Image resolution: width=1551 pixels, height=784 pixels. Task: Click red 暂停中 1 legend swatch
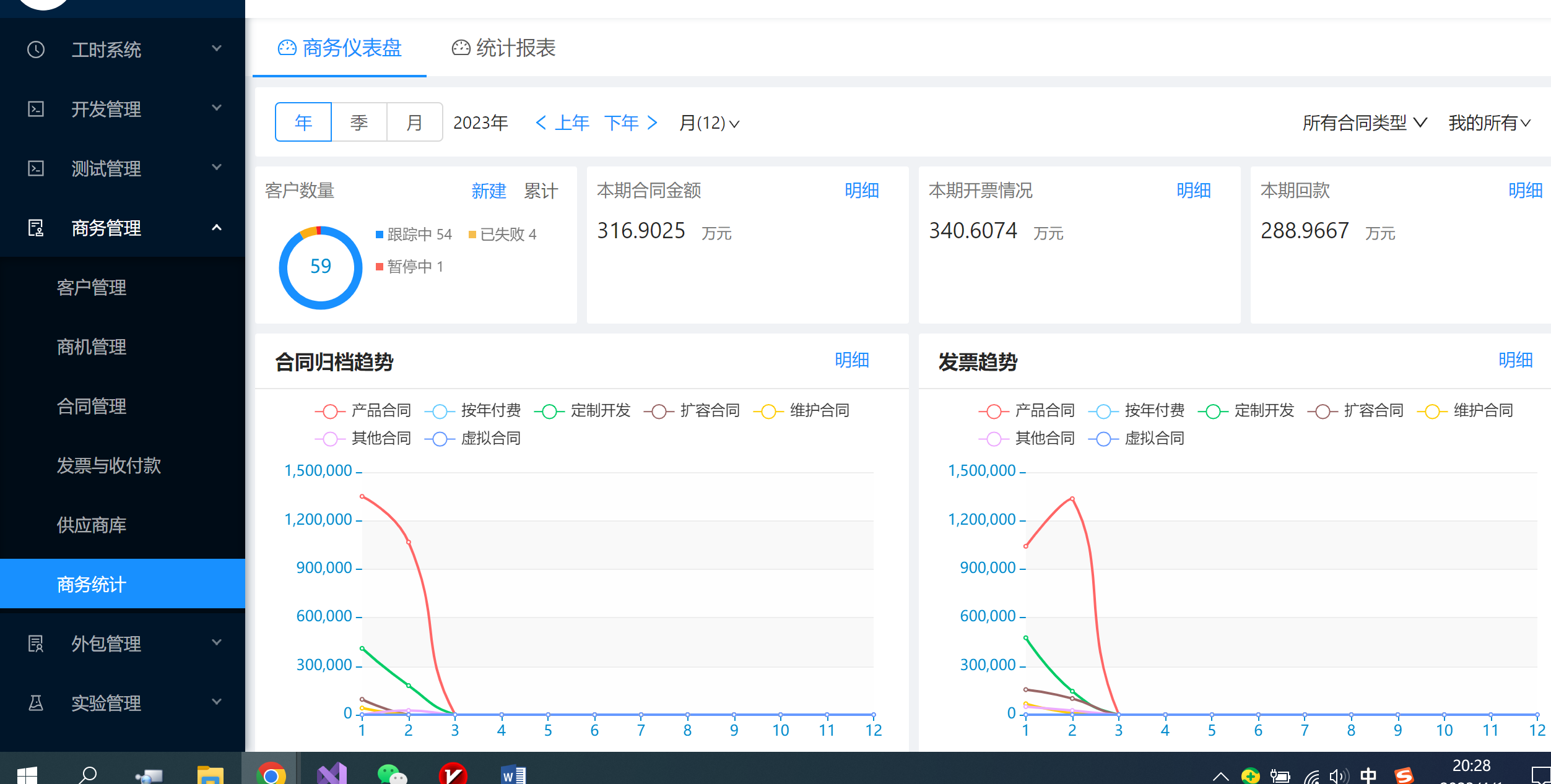(x=380, y=267)
